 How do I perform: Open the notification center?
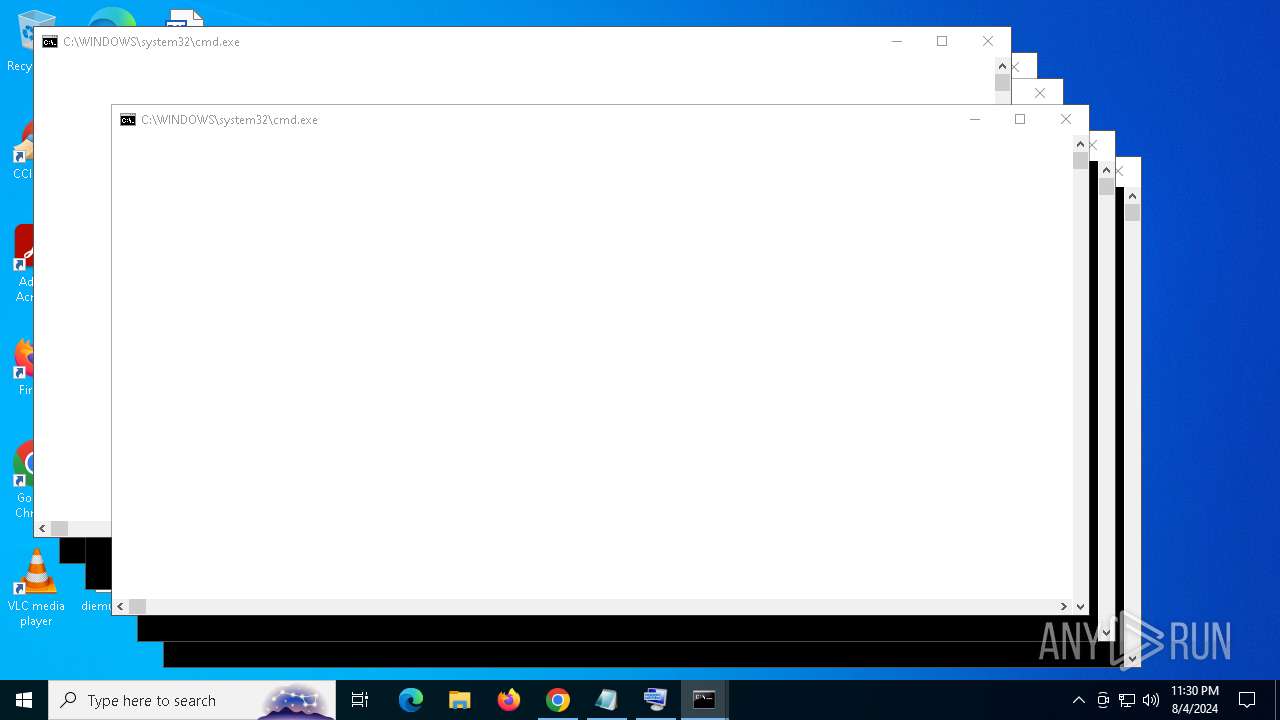click(1247, 700)
